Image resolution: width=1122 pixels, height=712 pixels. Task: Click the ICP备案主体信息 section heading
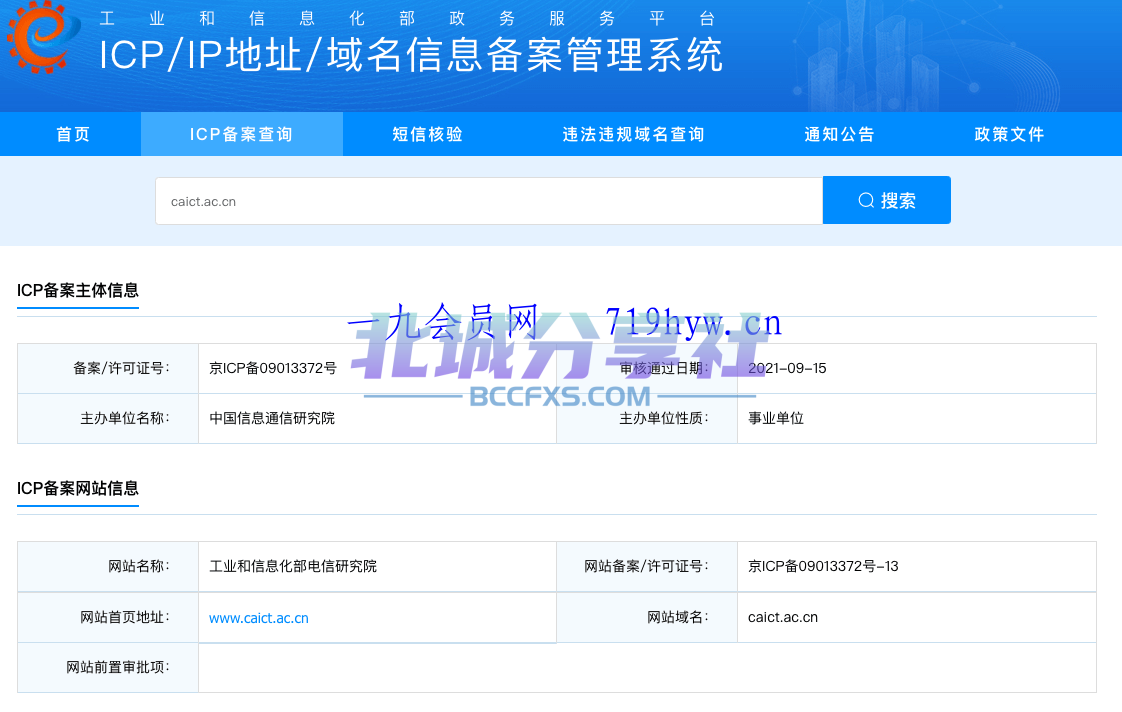pyautogui.click(x=78, y=291)
